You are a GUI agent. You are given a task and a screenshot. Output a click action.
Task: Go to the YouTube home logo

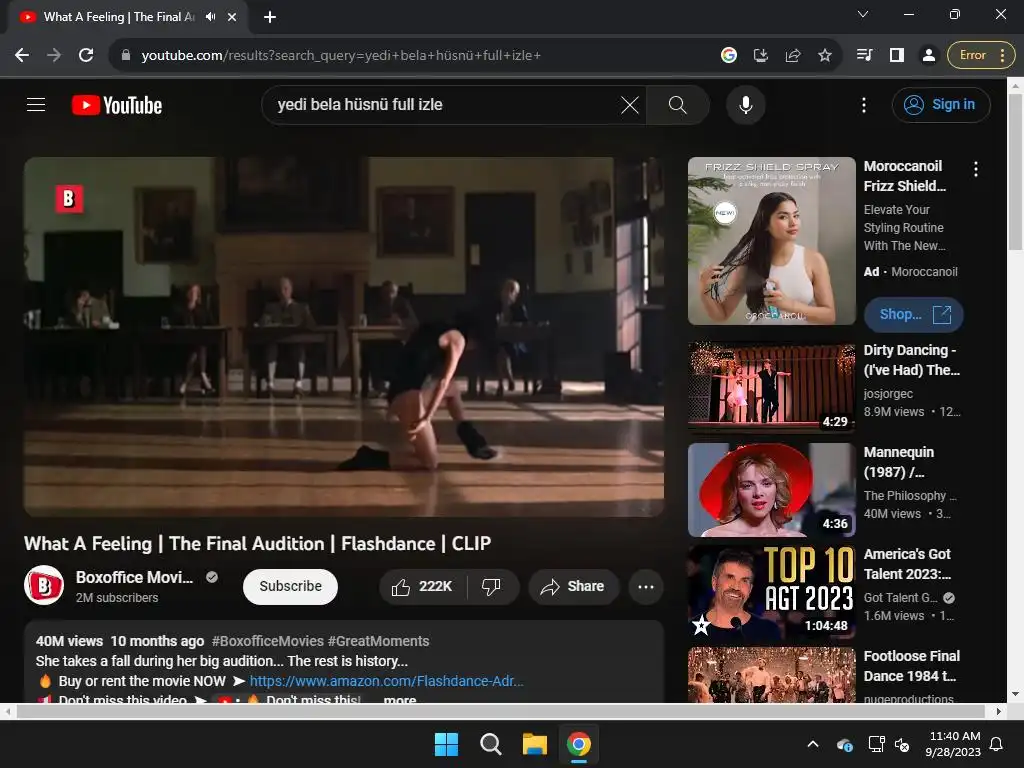pos(117,105)
